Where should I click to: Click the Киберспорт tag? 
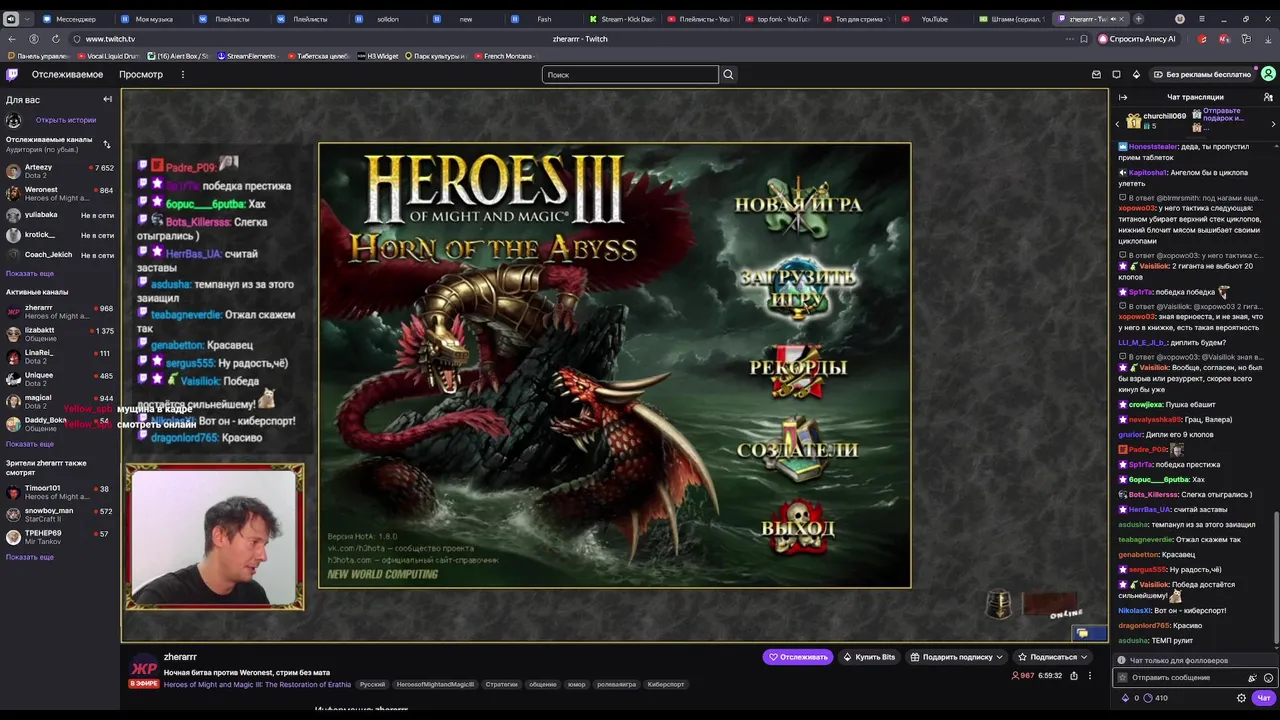[x=666, y=685]
